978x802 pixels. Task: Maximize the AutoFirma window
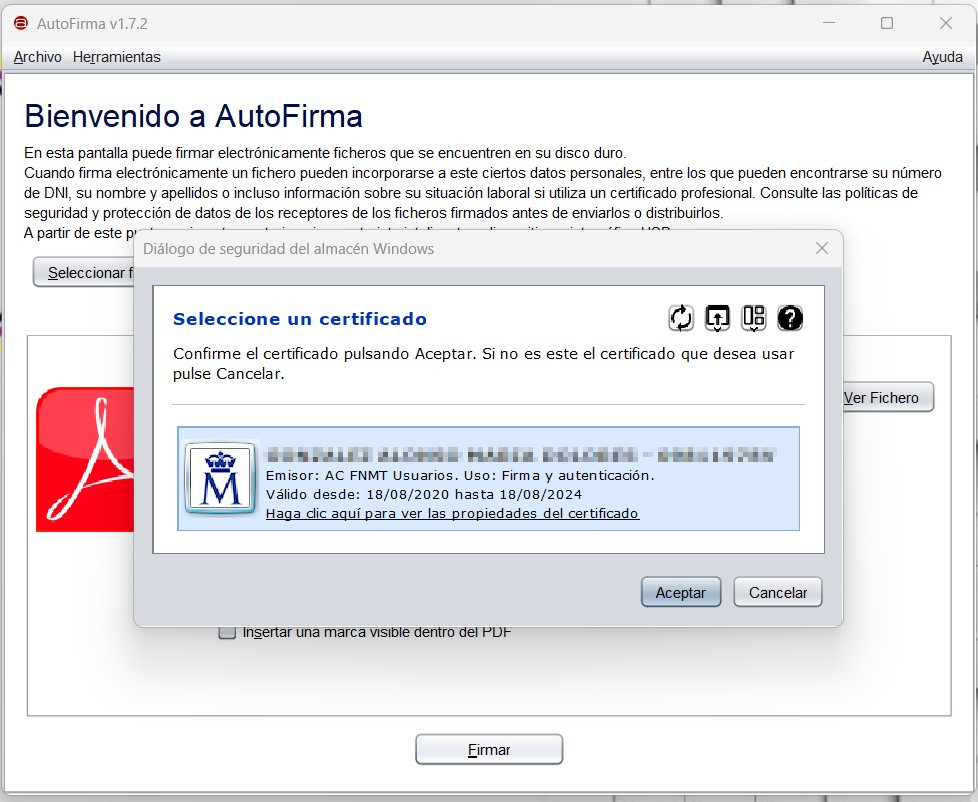(x=887, y=23)
